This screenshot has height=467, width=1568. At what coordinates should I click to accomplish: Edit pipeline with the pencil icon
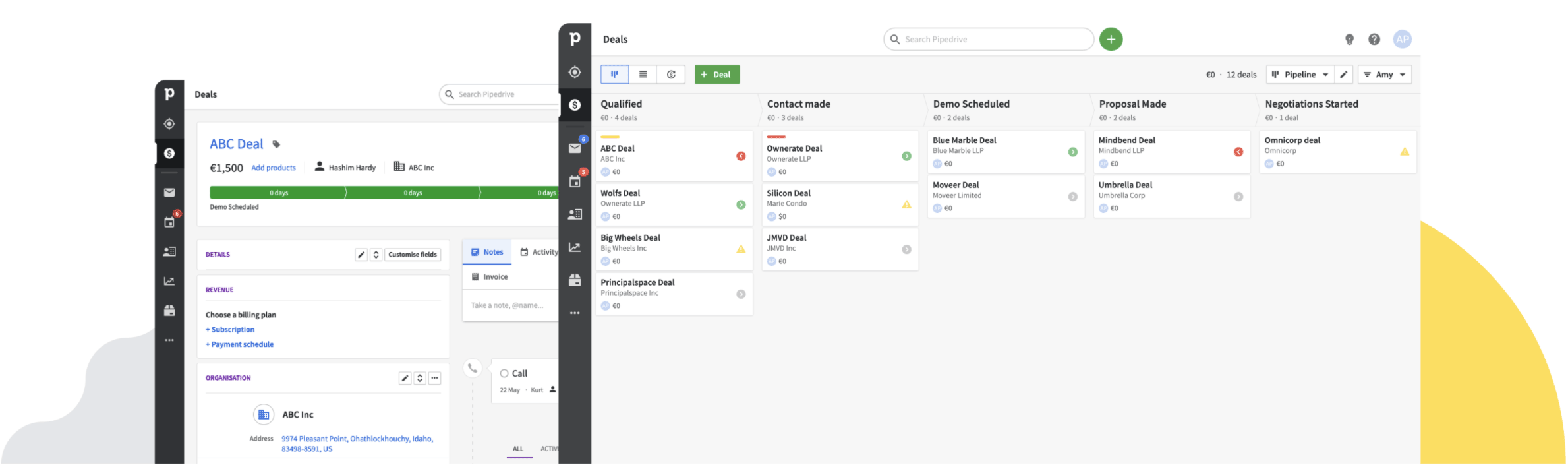pos(1343,75)
